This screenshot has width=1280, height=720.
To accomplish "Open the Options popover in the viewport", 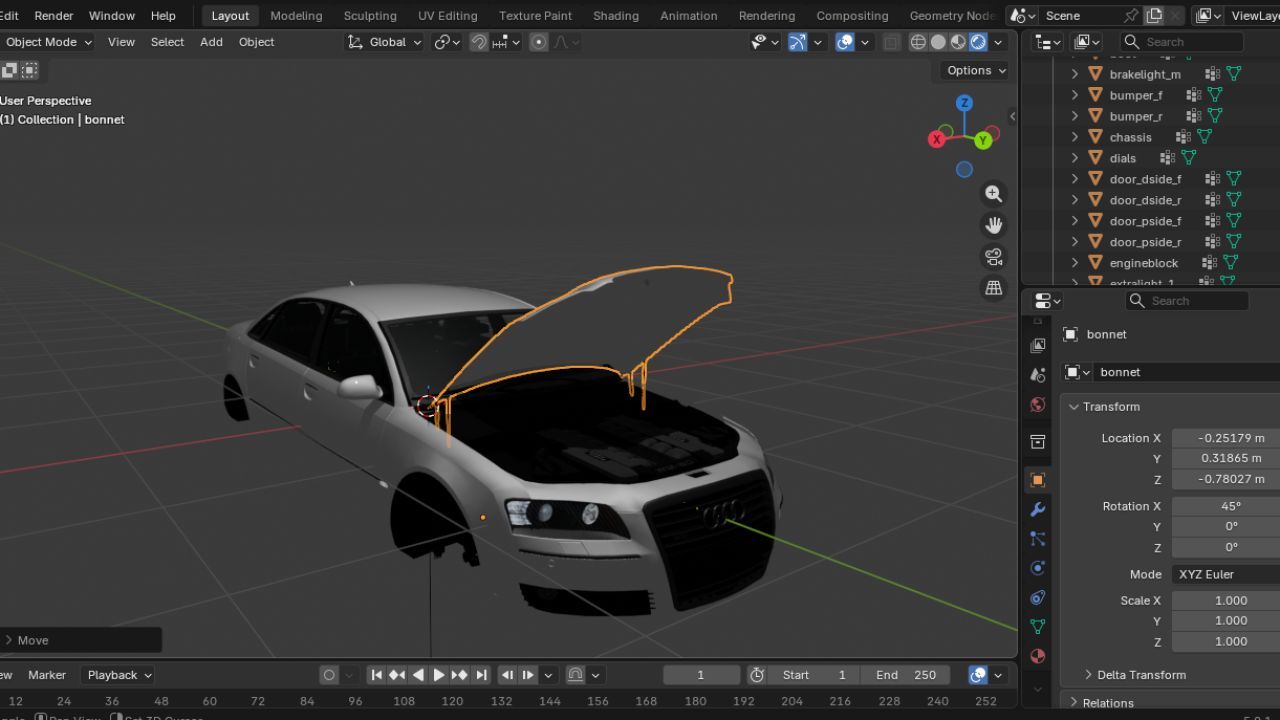I will click(973, 70).
